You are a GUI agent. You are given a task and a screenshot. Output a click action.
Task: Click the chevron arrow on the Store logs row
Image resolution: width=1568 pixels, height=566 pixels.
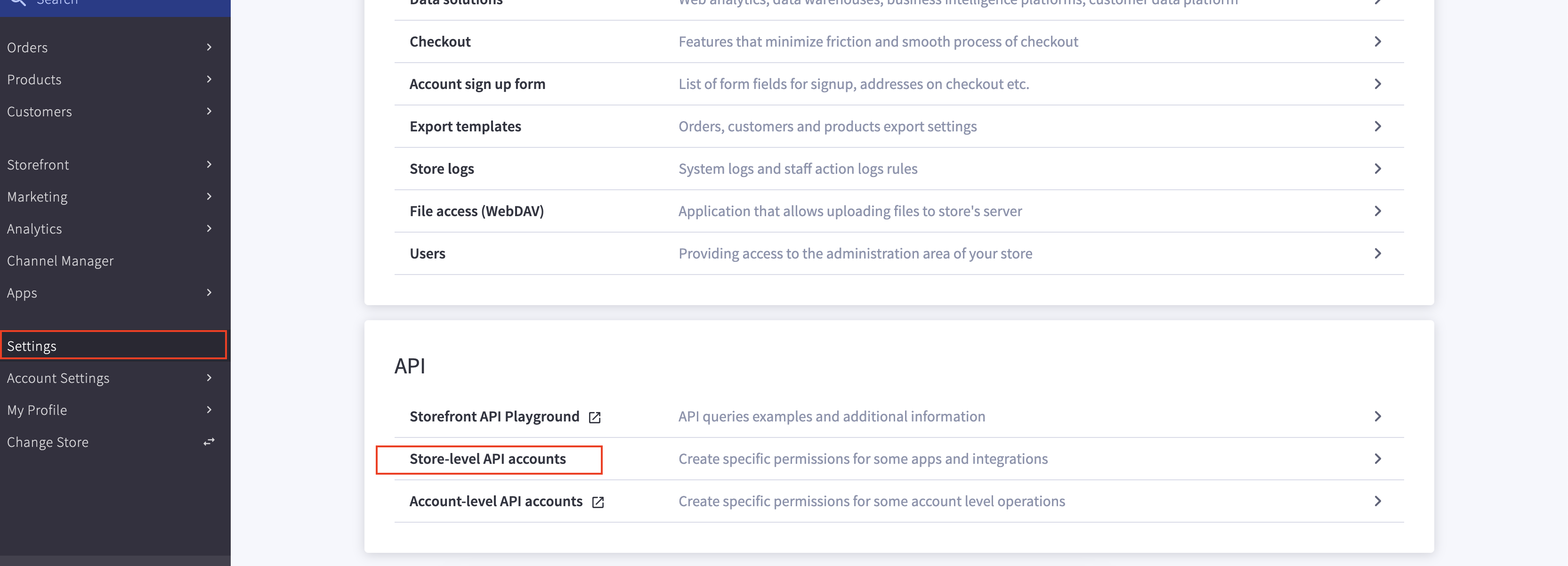pyautogui.click(x=1379, y=169)
